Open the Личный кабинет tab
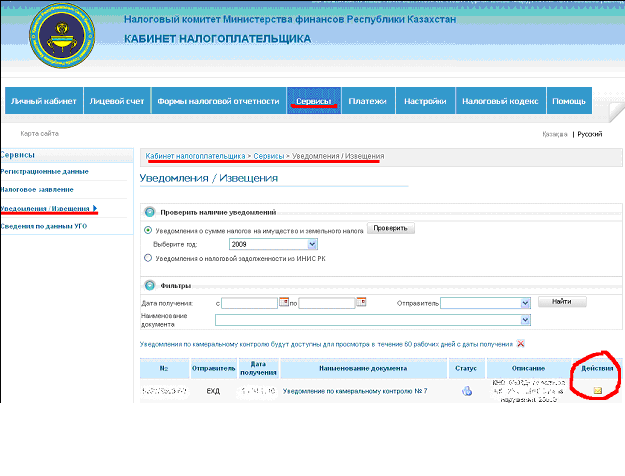The width and height of the screenshot is (625, 476). click(x=44, y=101)
